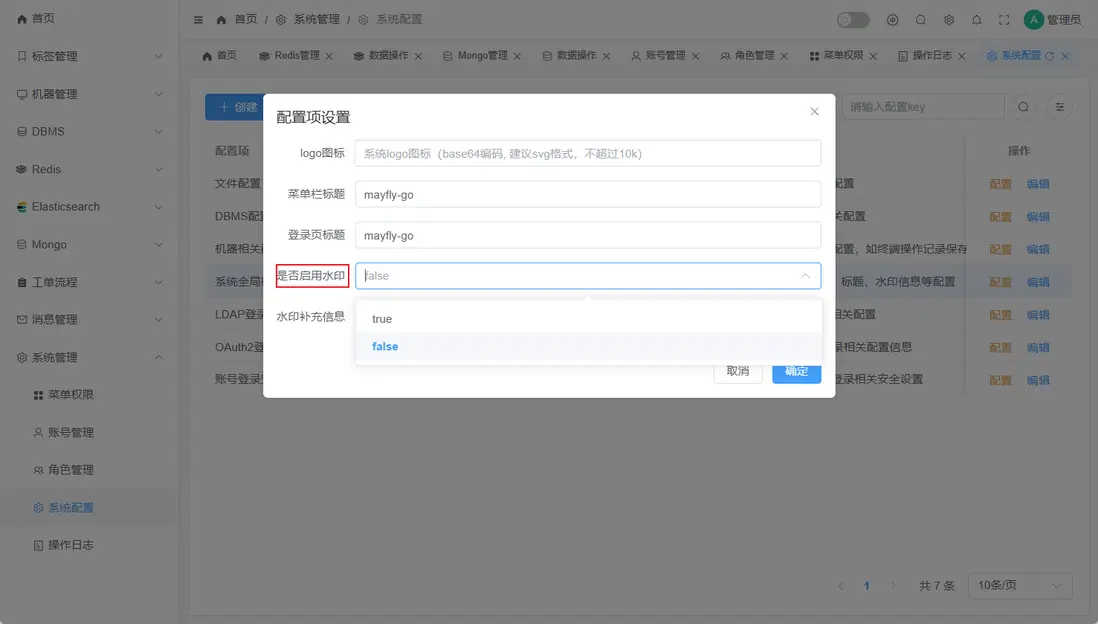
Task: Click the next page pagination arrow
Action: 893,585
